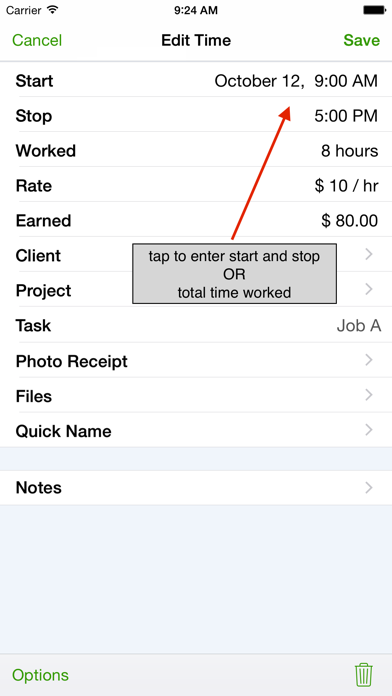Tap the battery indicator icon
This screenshot has height=696, width=392.
374,10
